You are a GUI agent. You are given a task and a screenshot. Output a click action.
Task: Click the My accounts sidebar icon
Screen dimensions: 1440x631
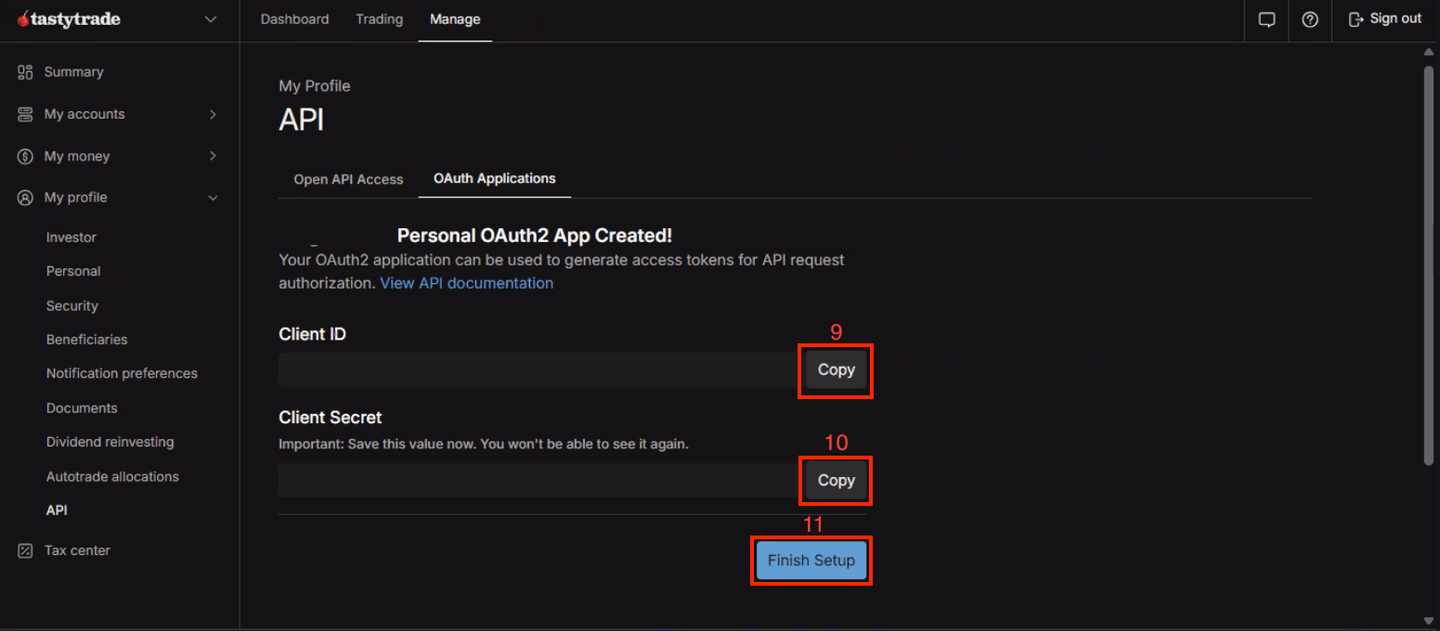point(25,114)
